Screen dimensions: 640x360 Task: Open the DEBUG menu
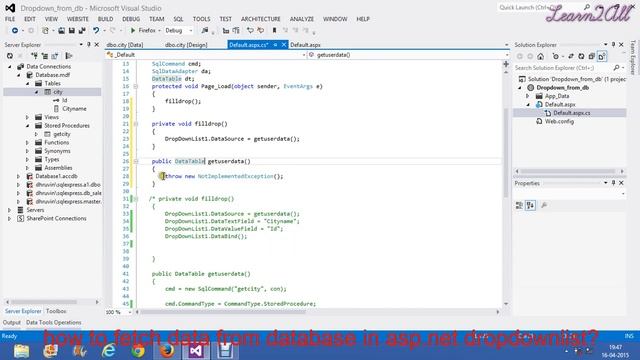[x=131, y=19]
